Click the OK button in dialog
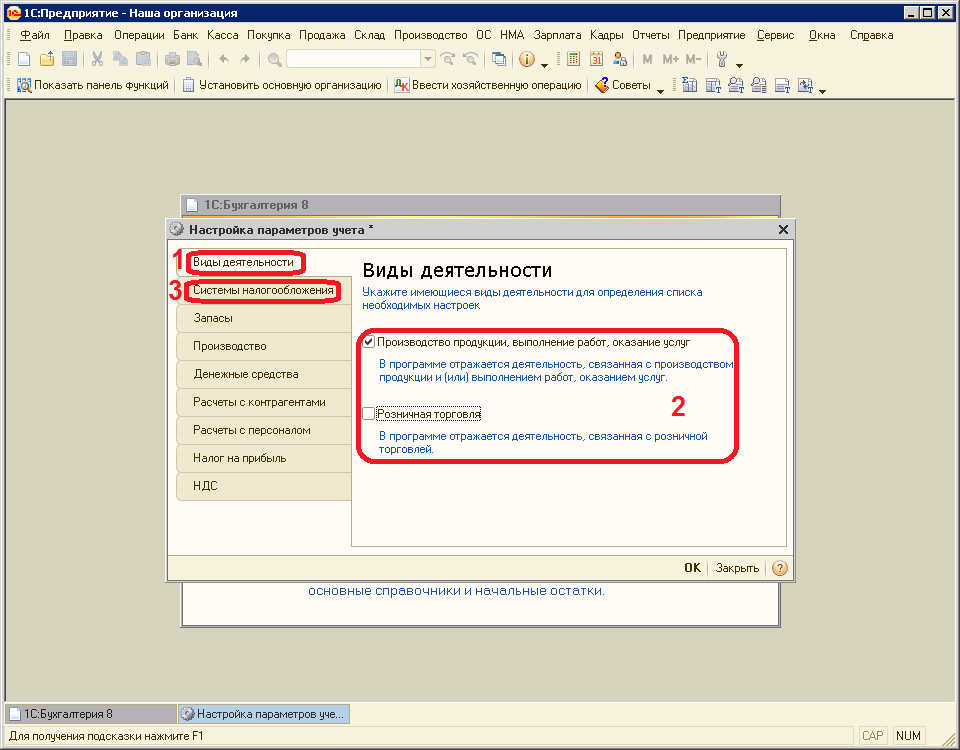 pos(692,568)
